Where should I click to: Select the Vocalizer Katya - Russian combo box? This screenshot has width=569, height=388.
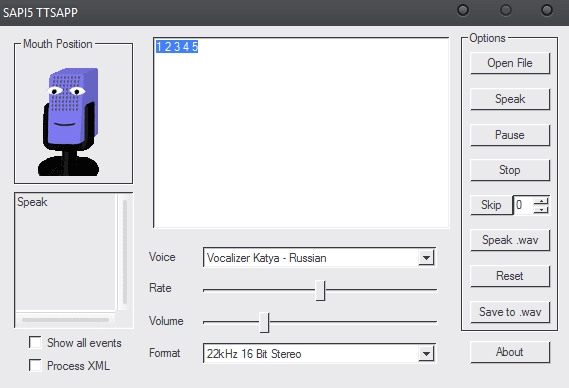coord(319,258)
